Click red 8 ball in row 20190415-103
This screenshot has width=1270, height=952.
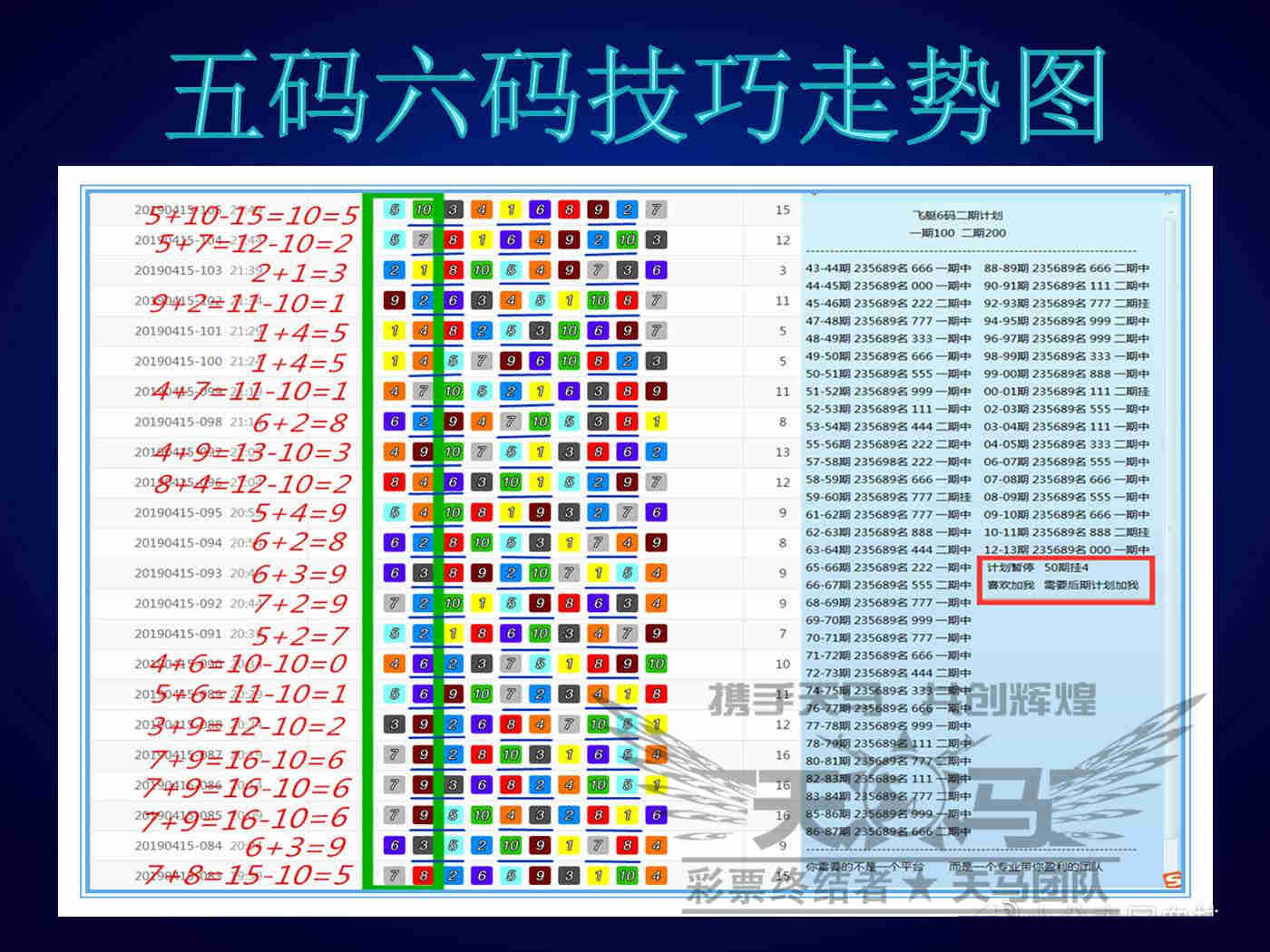point(453,270)
